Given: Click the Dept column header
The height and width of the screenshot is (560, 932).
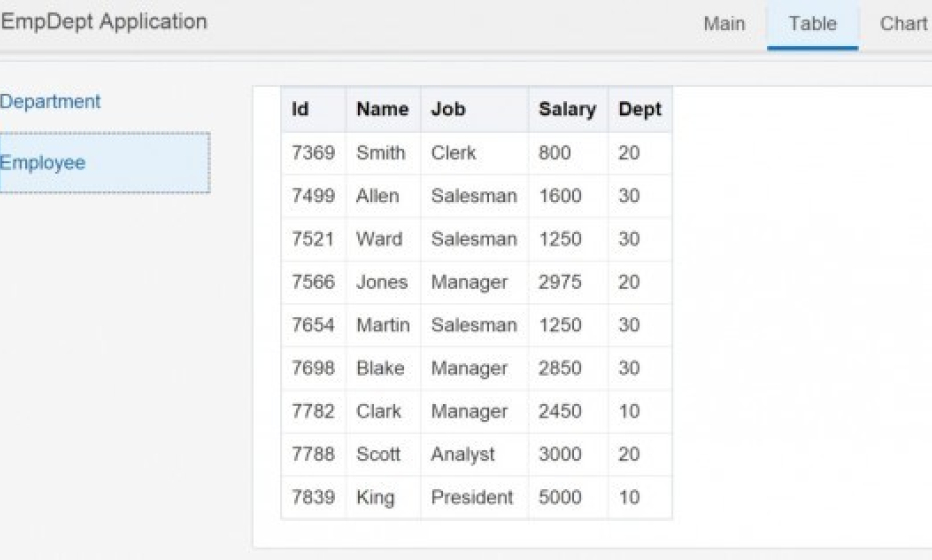Looking at the screenshot, I should point(640,110).
